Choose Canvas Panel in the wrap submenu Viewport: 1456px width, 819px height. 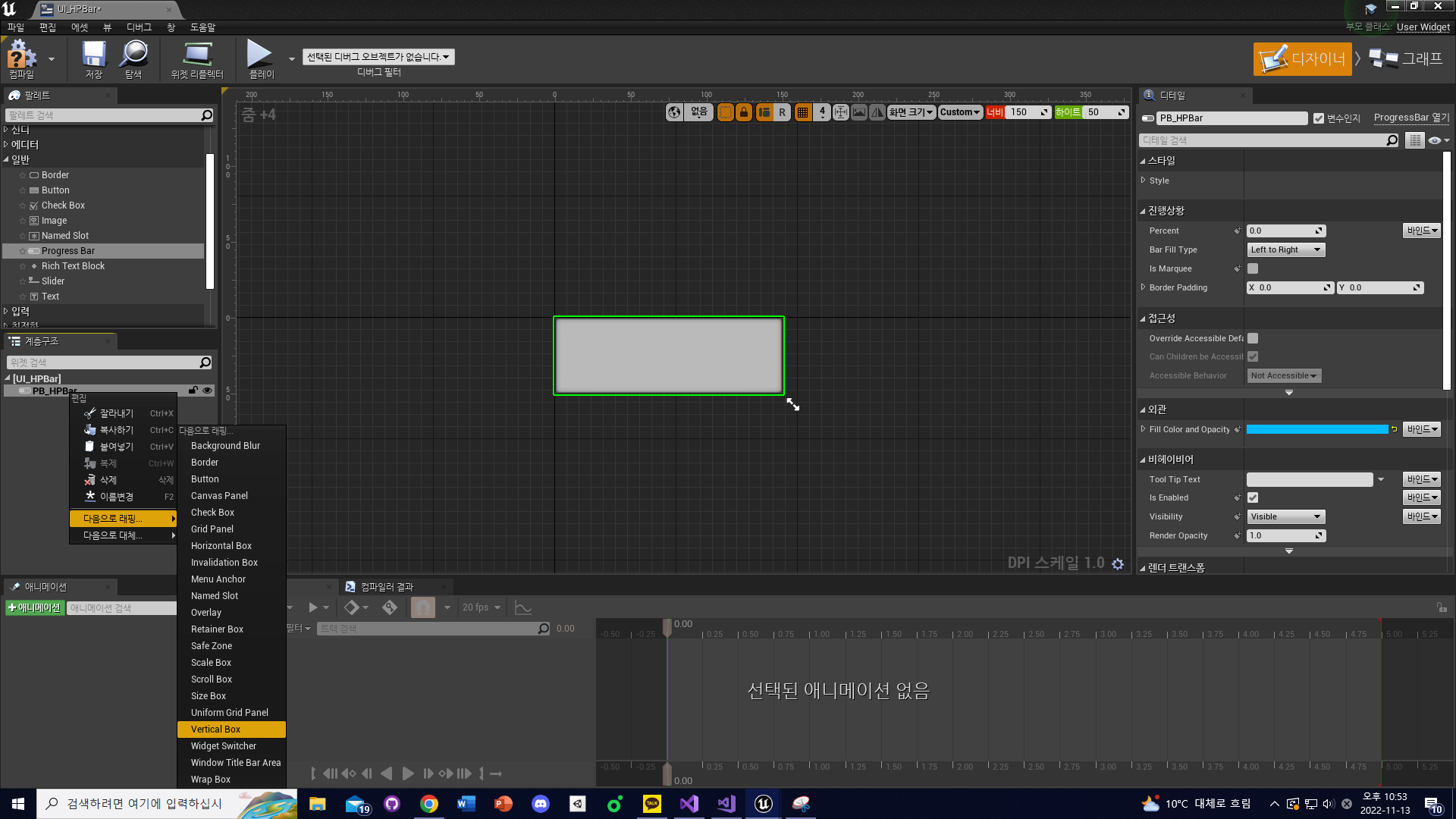click(219, 496)
